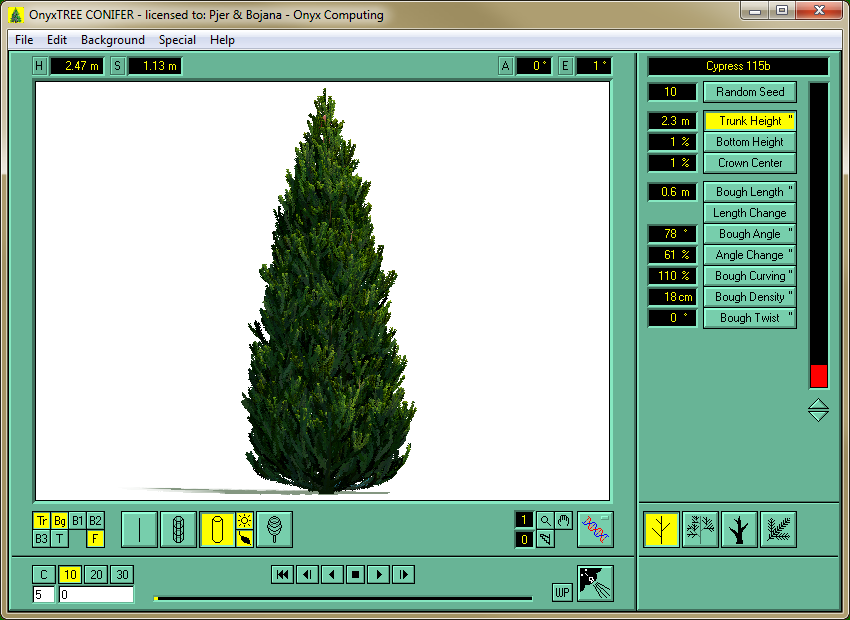Open the Special menu

(177, 40)
